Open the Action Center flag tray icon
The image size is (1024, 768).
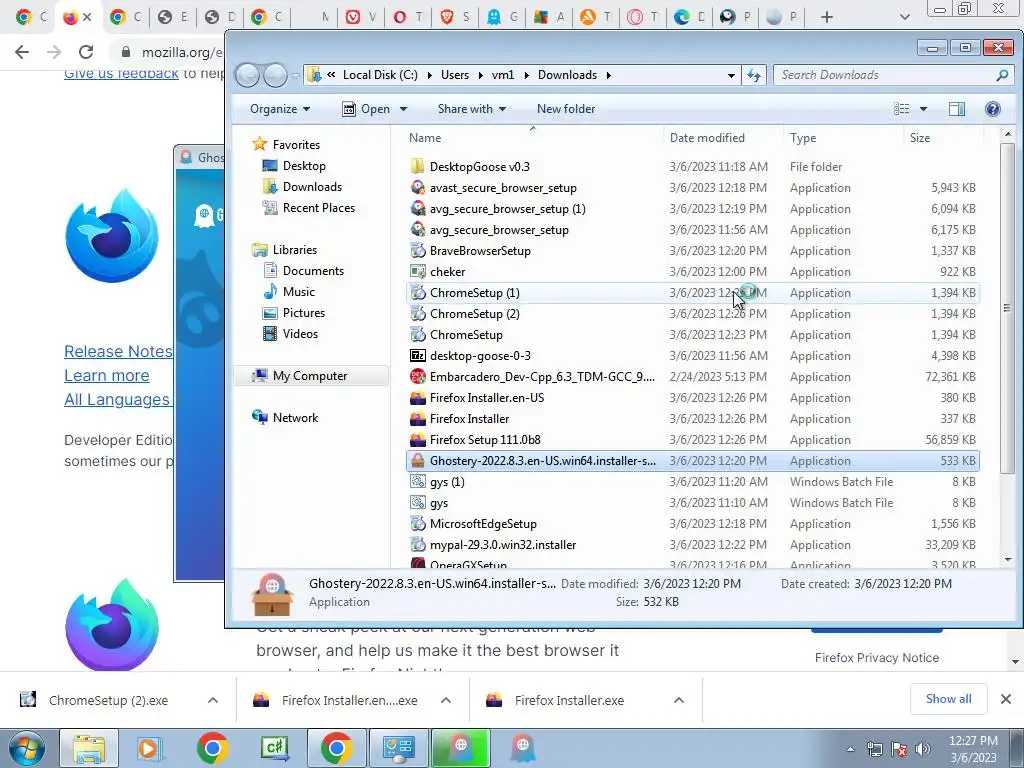899,749
